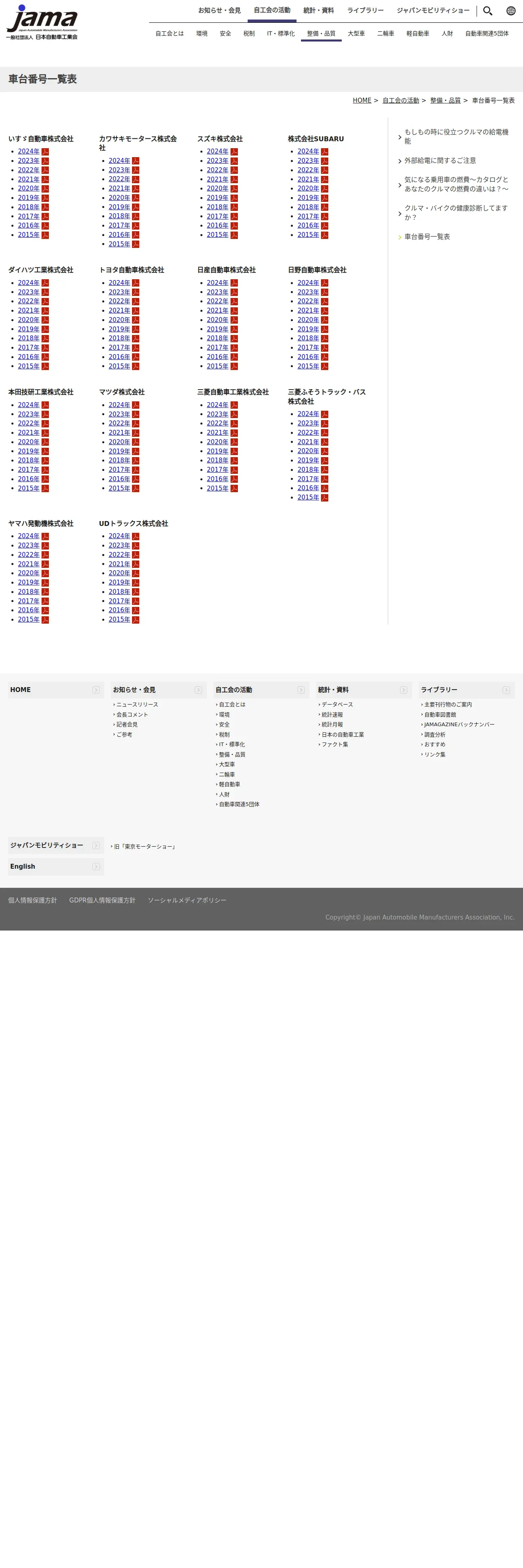The height and width of the screenshot is (1568, 523).
Task: Click arrow icon in footer お知らせ・会見 box
Action: pos(198,690)
